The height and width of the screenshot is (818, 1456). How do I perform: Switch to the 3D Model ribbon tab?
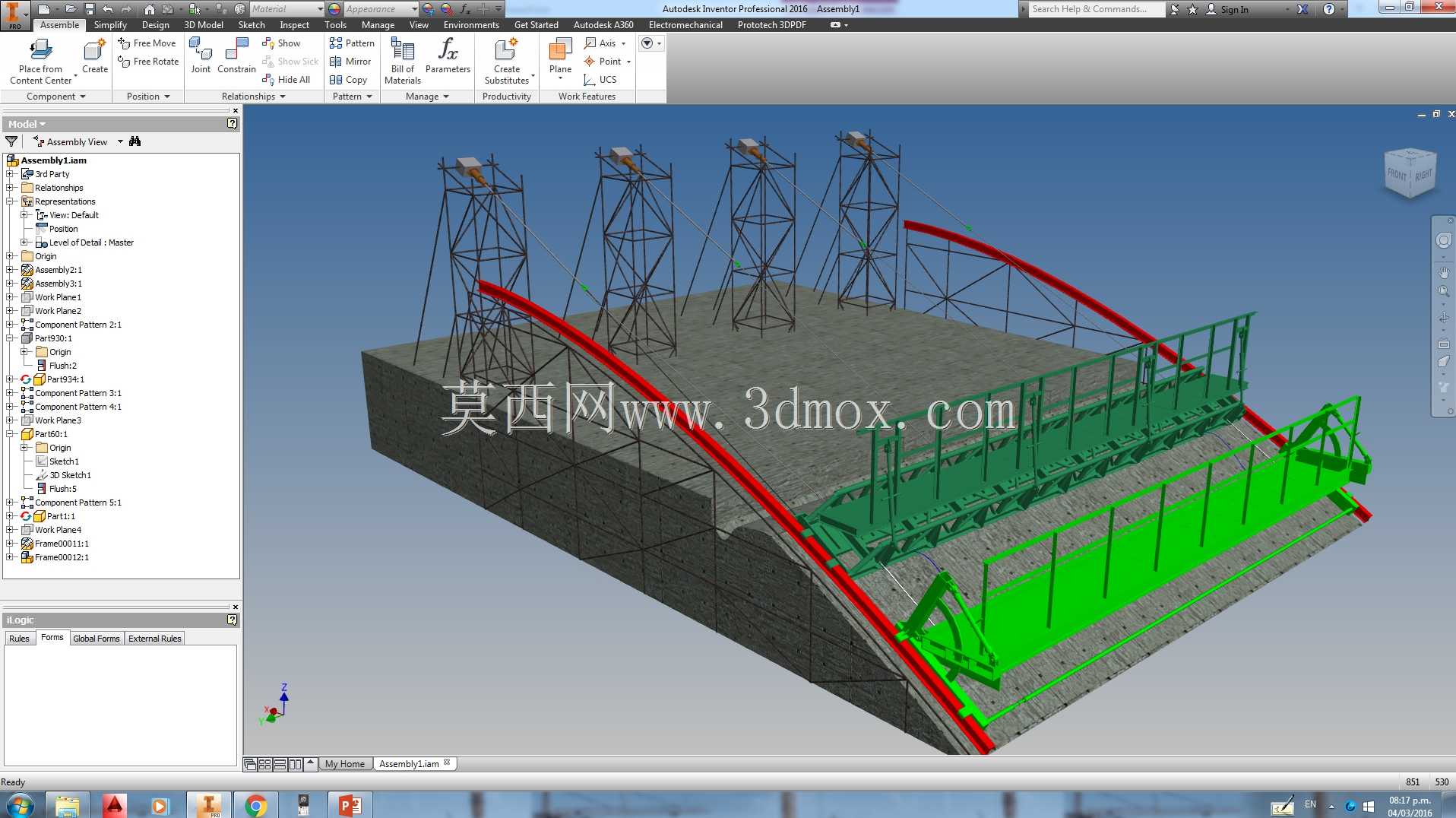pyautogui.click(x=204, y=25)
